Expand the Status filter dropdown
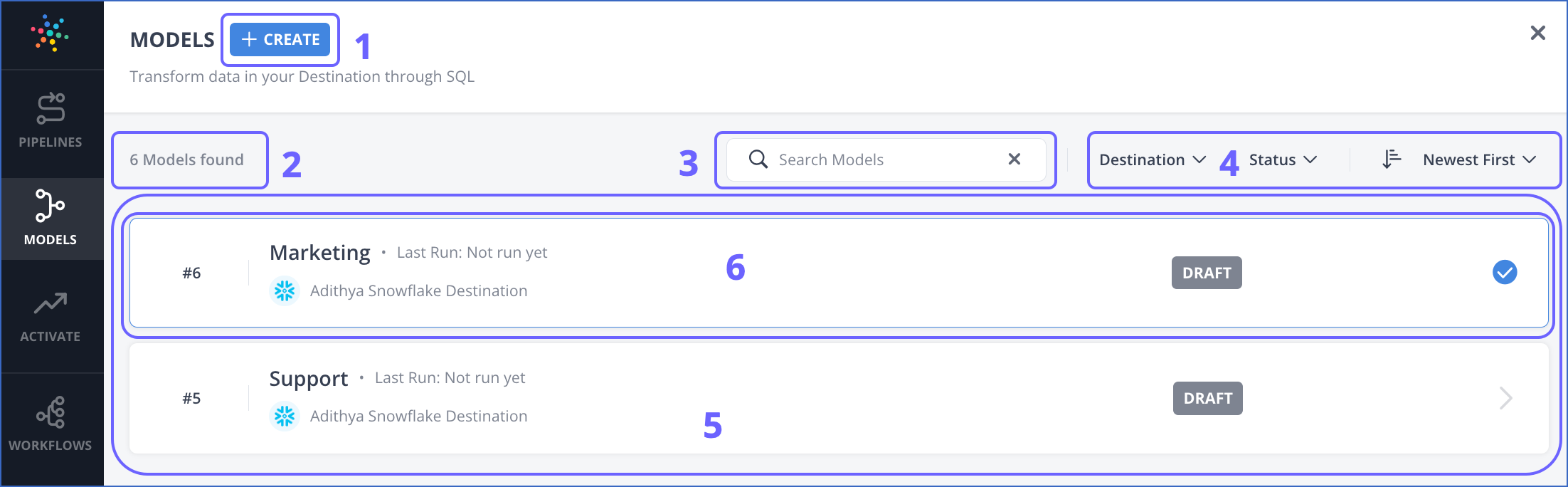The height and width of the screenshot is (487, 1568). pos(1281,159)
